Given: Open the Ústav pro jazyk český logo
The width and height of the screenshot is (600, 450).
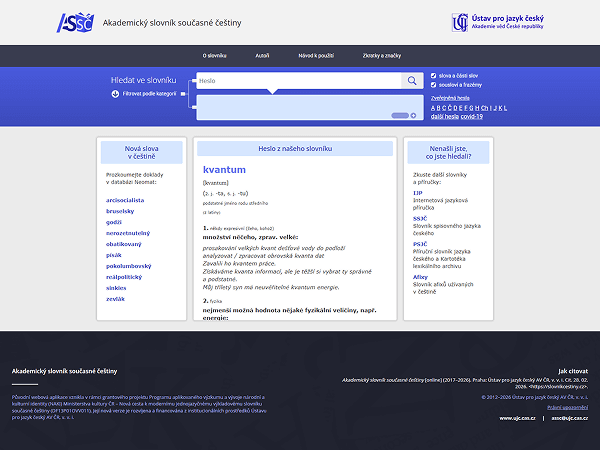Looking at the screenshot, I should (x=497, y=23).
